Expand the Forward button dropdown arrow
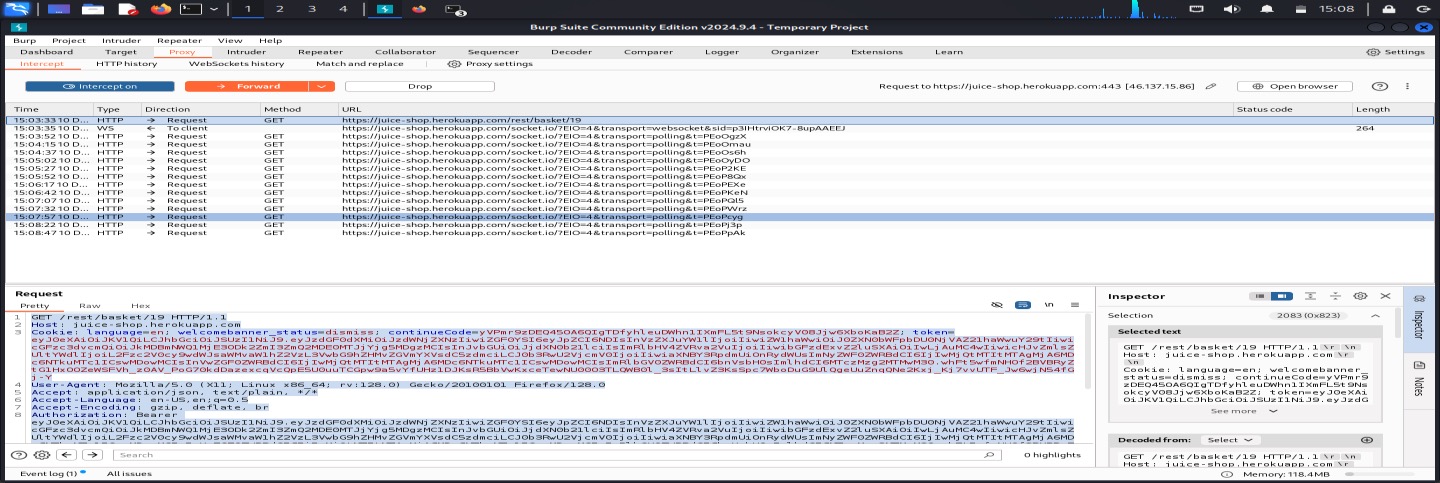The height and width of the screenshot is (483, 1440). pyautogui.click(x=321, y=87)
